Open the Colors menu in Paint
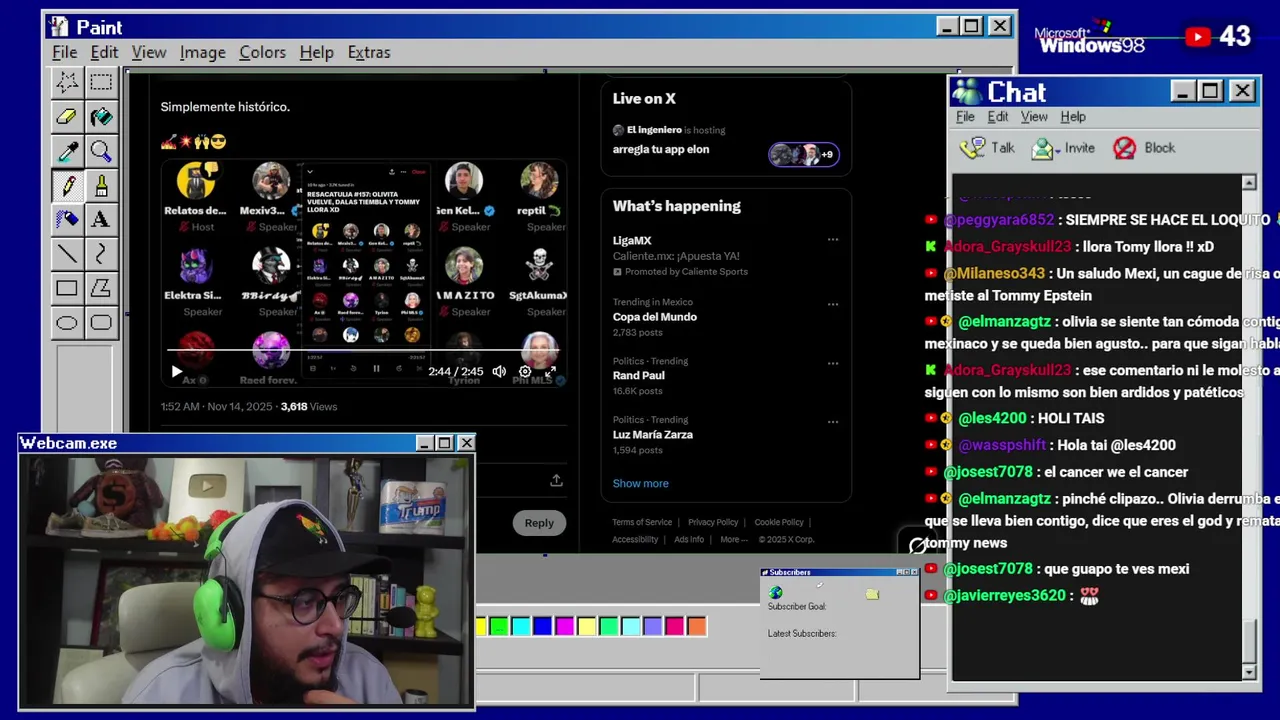This screenshot has height=720, width=1280. click(262, 52)
